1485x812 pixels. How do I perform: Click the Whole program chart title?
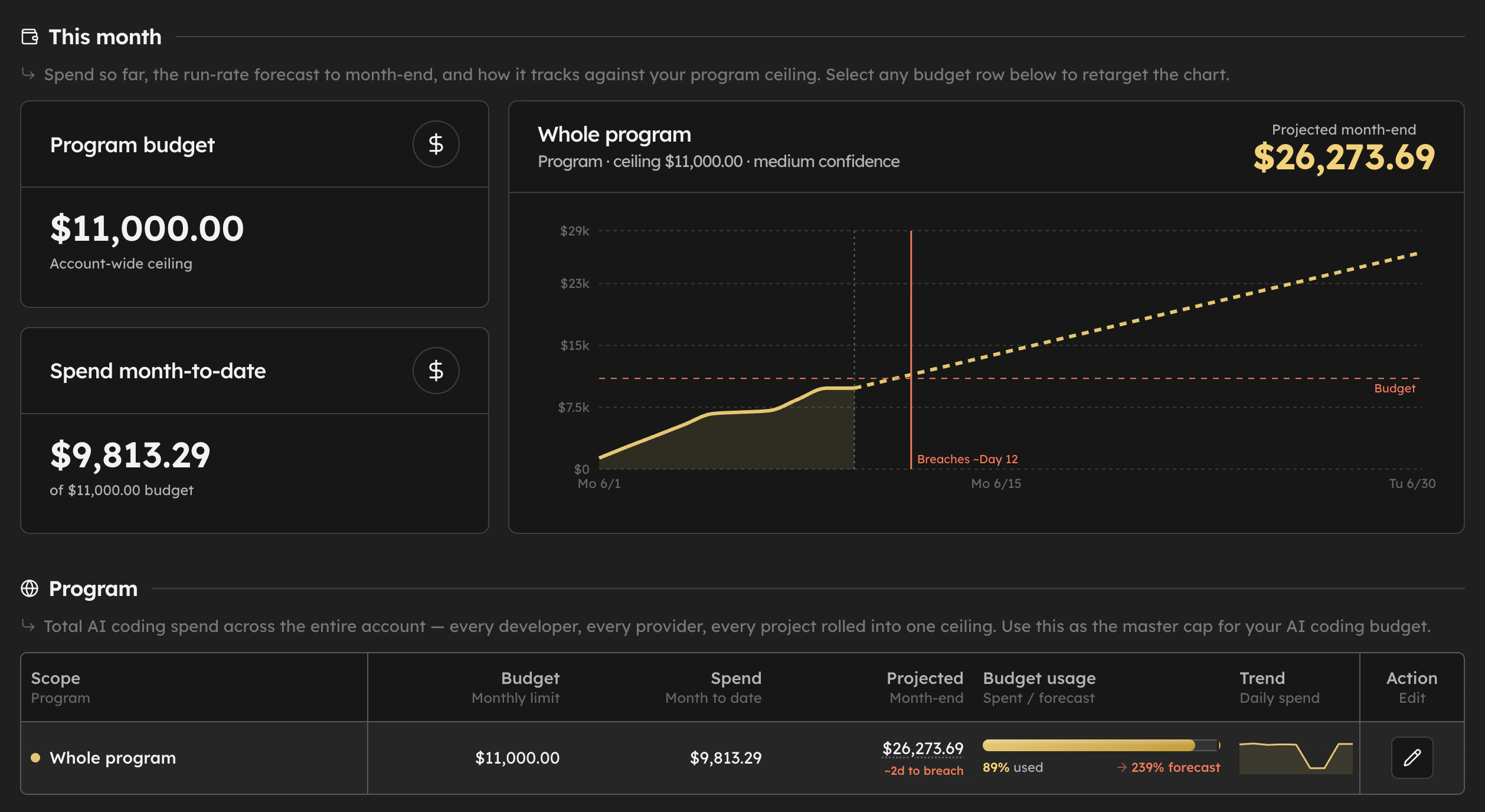tap(614, 135)
